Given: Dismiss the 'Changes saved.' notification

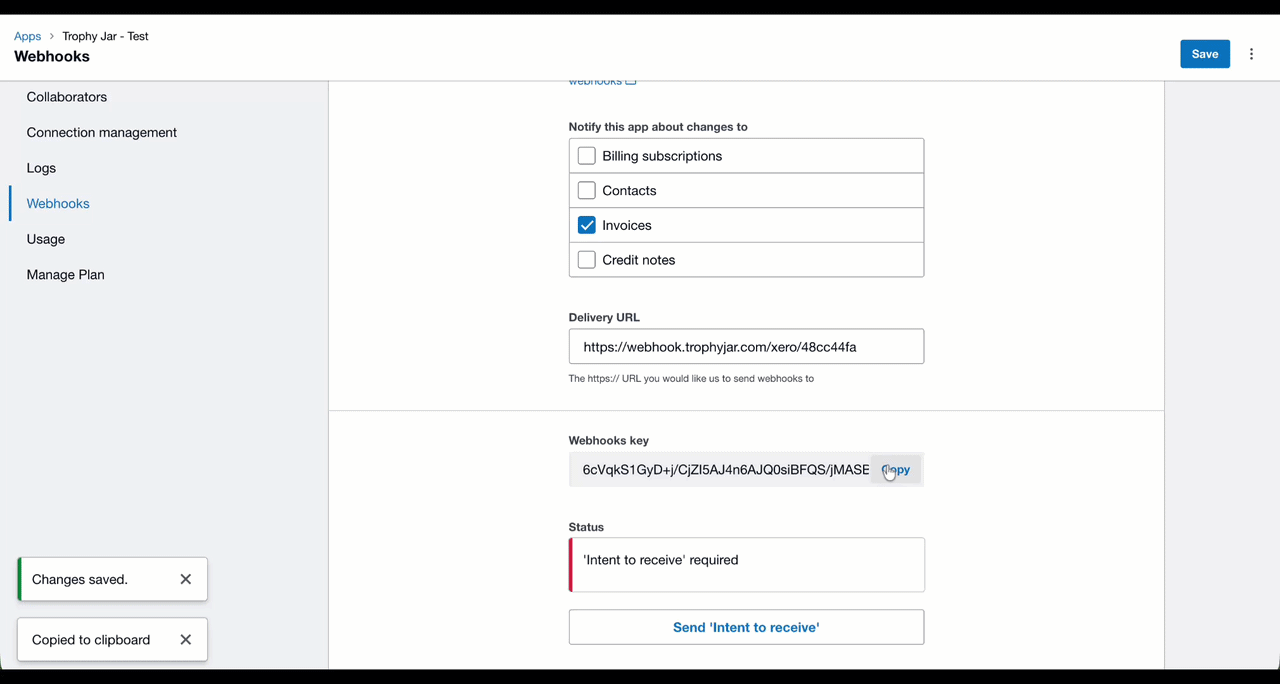Looking at the screenshot, I should [x=185, y=579].
